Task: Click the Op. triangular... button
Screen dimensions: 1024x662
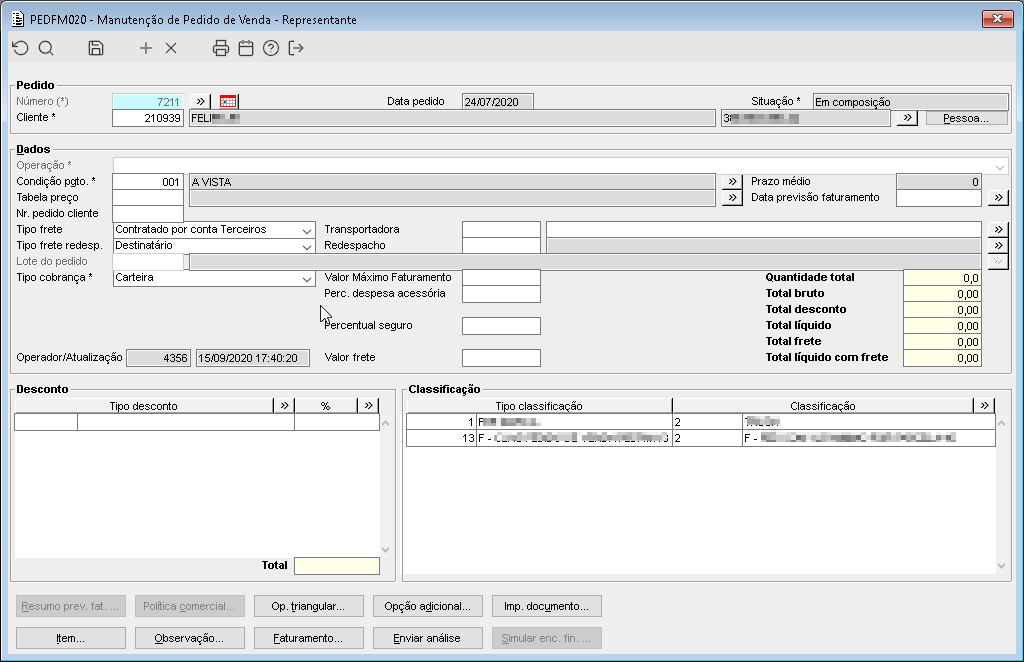Action: tap(308, 606)
